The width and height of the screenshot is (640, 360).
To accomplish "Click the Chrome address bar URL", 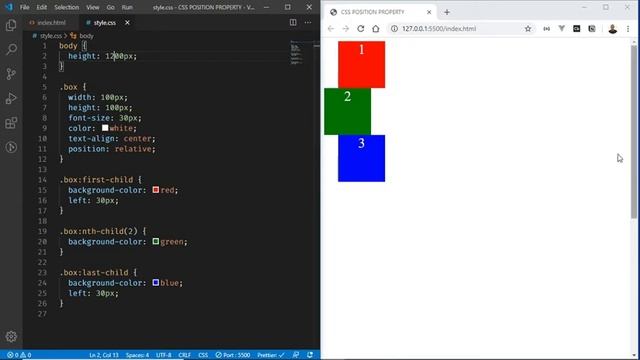I will [439, 29].
